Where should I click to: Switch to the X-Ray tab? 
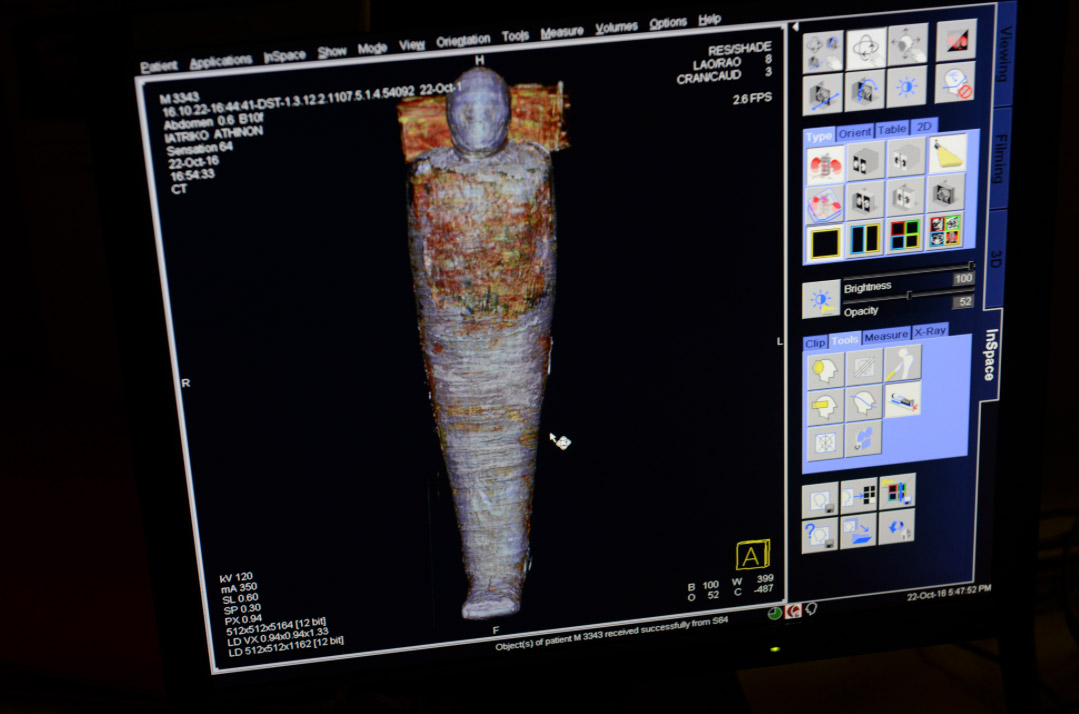(930, 331)
